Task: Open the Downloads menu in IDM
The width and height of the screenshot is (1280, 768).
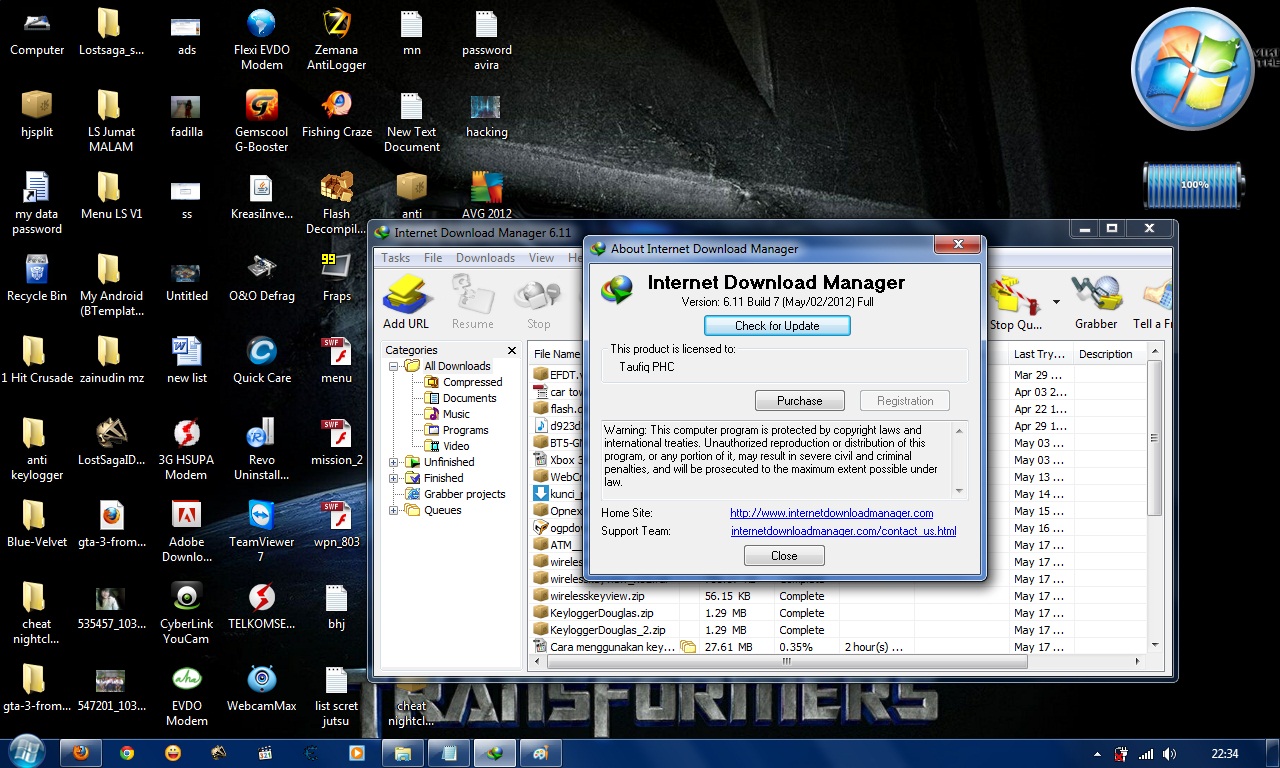Action: click(485, 258)
